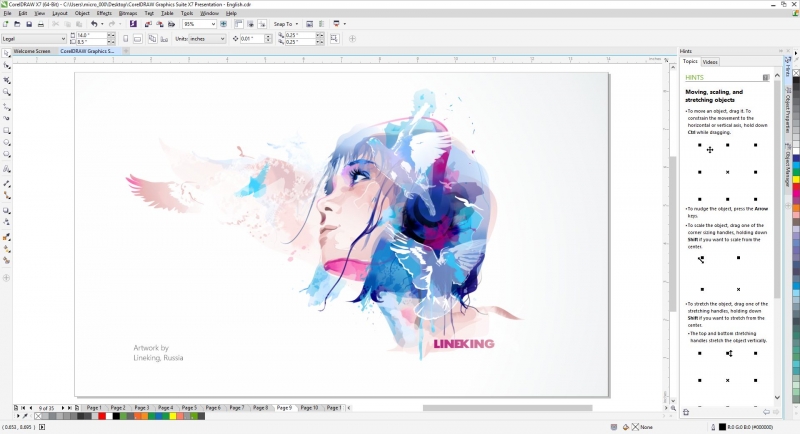Select the Pick tool in the toolbox
800x434 pixels.
point(7,66)
